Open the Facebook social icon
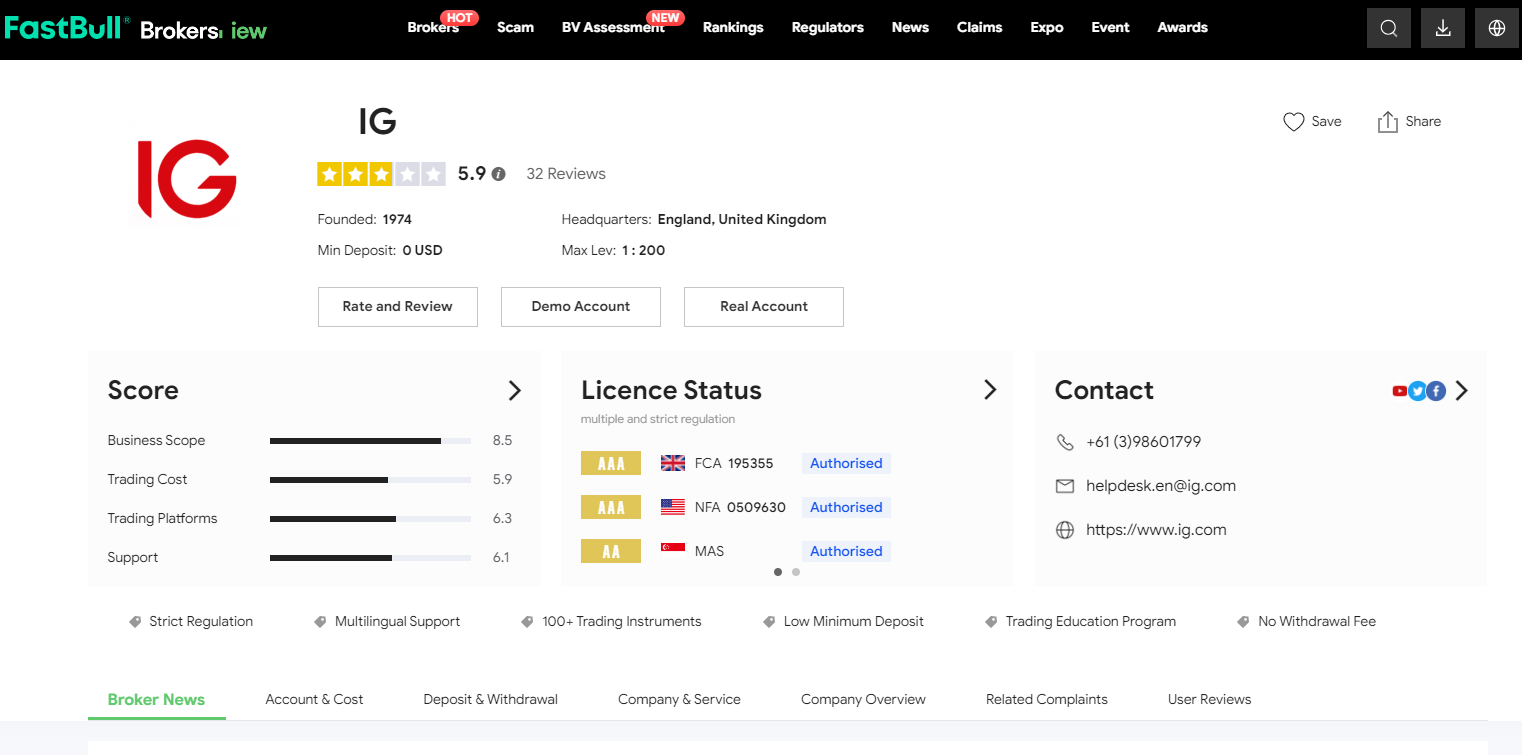This screenshot has width=1522, height=755. (x=1436, y=391)
